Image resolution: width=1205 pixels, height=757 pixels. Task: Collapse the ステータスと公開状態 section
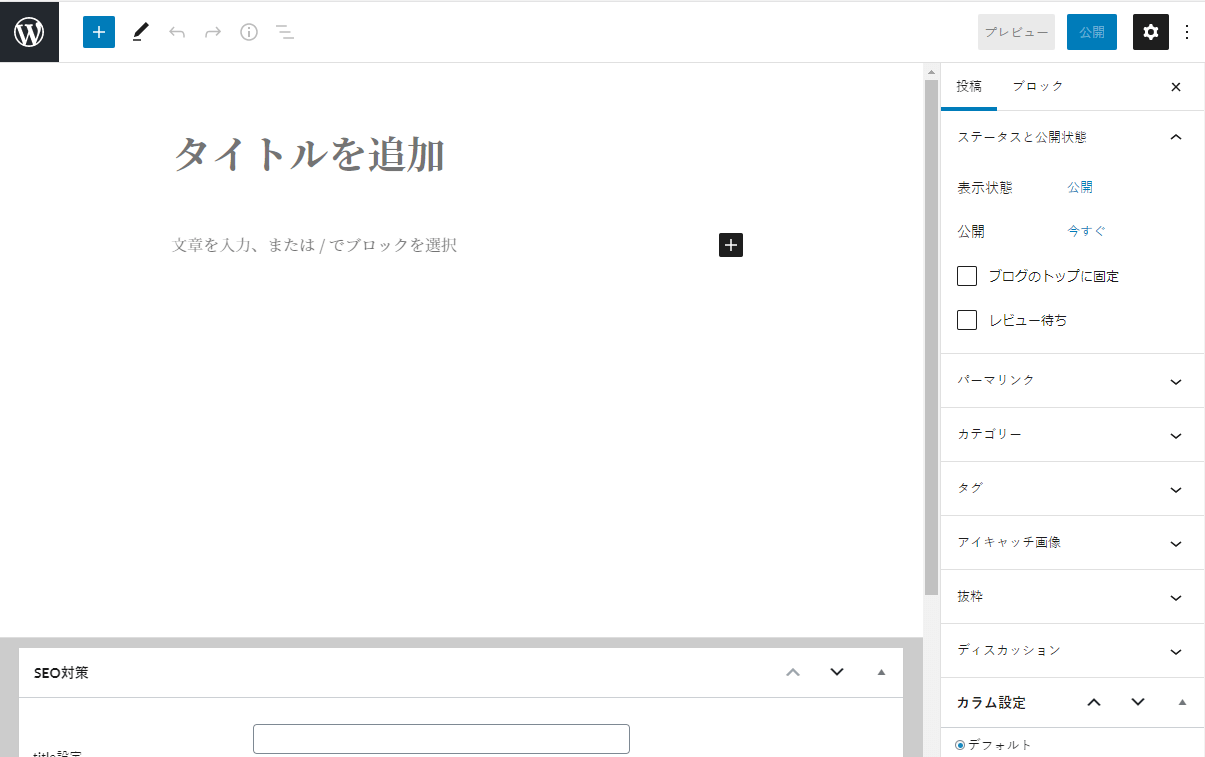click(x=1176, y=136)
